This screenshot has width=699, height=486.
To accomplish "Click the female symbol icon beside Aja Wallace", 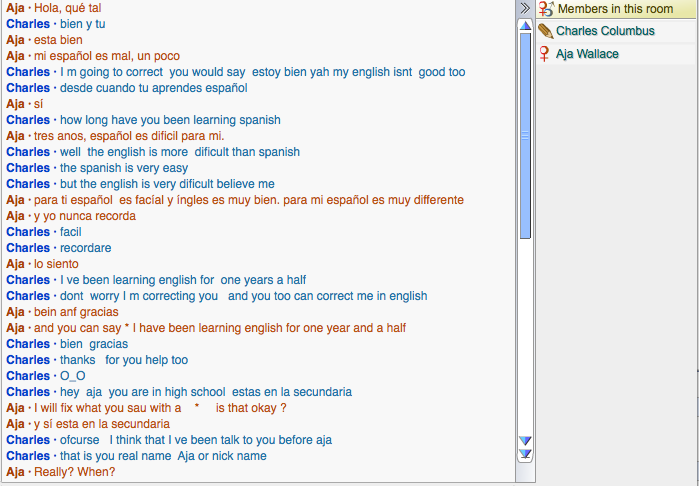I will [545, 54].
